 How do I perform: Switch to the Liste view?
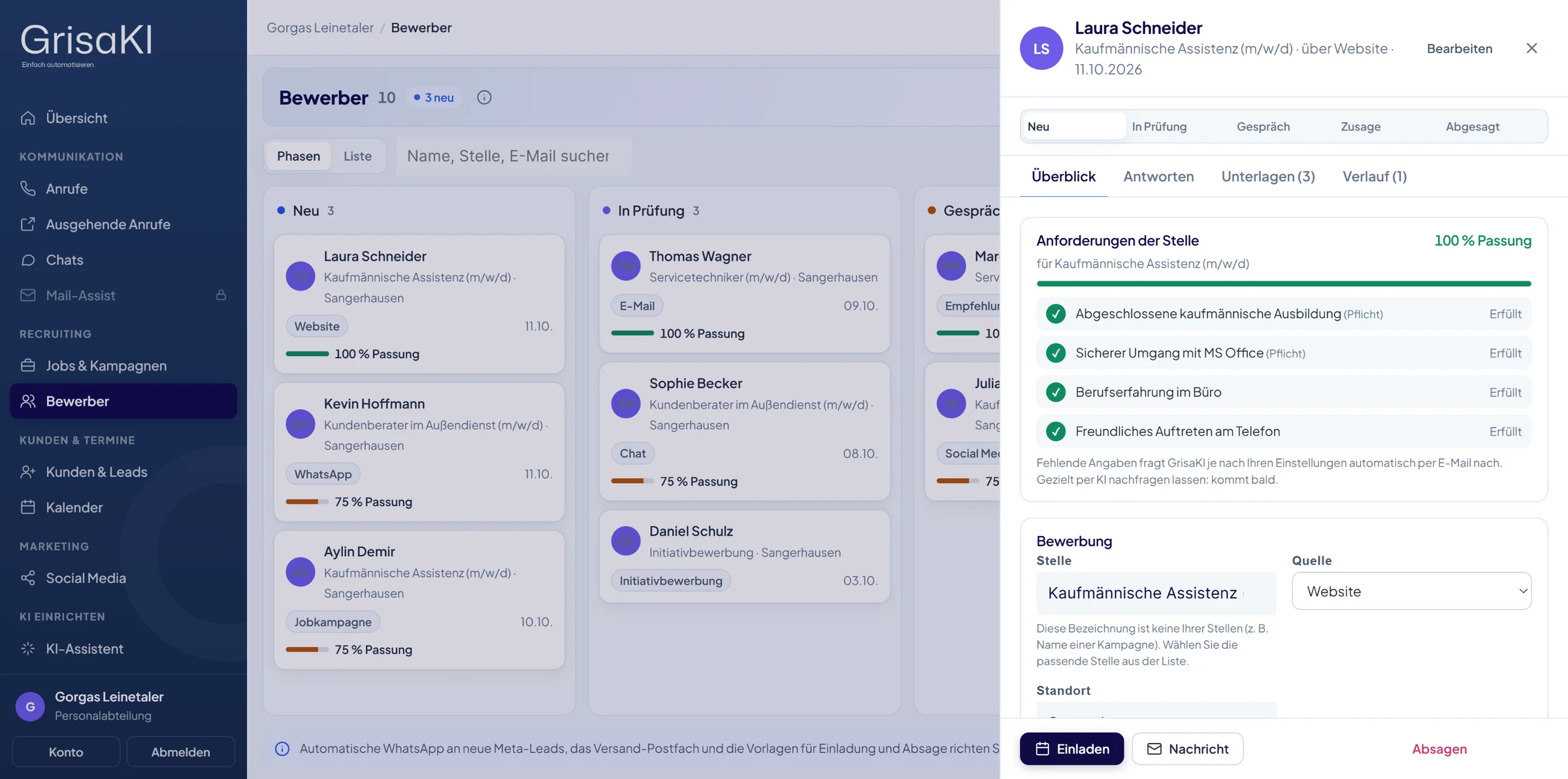pyautogui.click(x=357, y=156)
